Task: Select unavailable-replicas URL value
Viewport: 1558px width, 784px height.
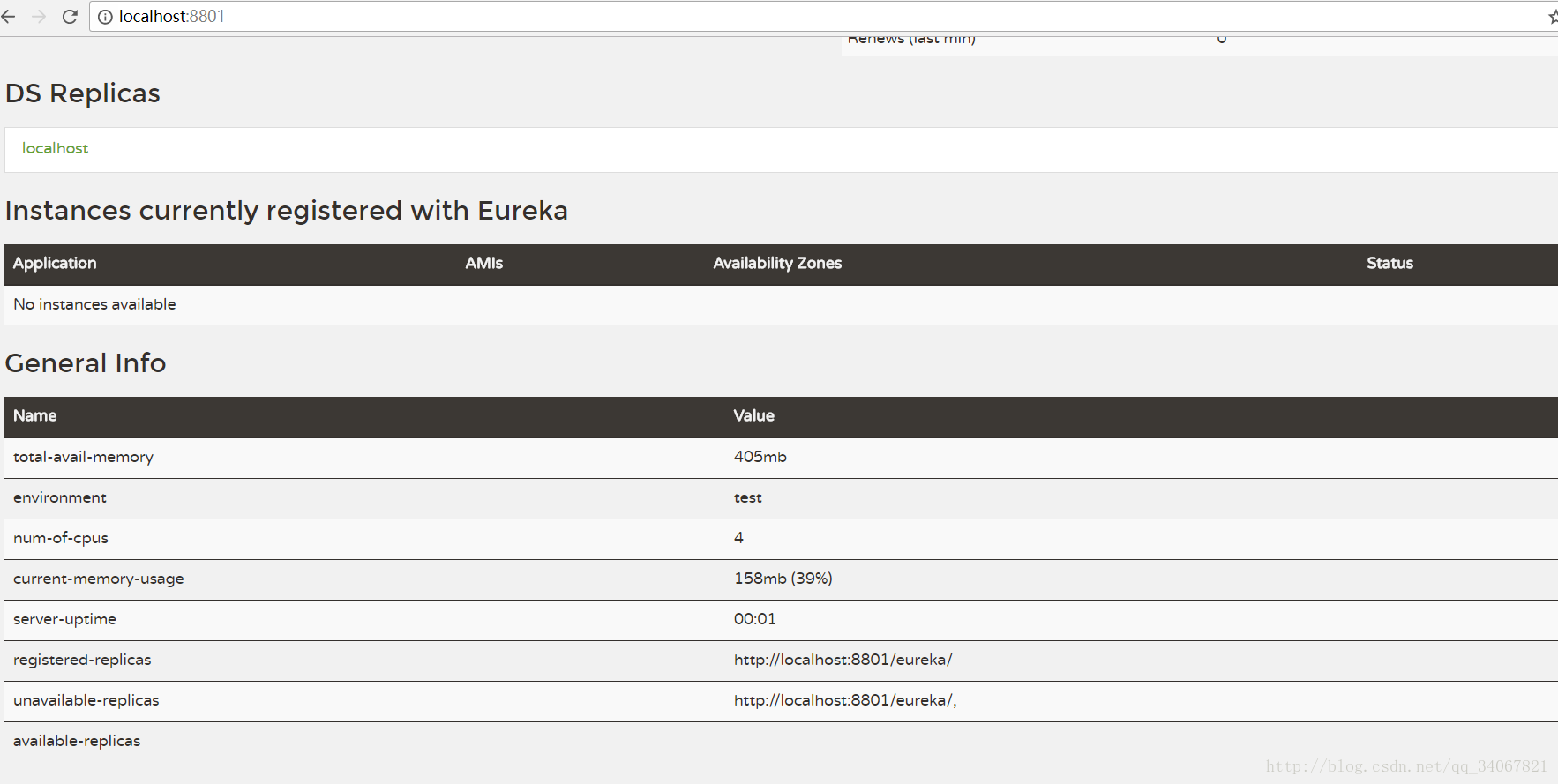Action: [x=845, y=700]
